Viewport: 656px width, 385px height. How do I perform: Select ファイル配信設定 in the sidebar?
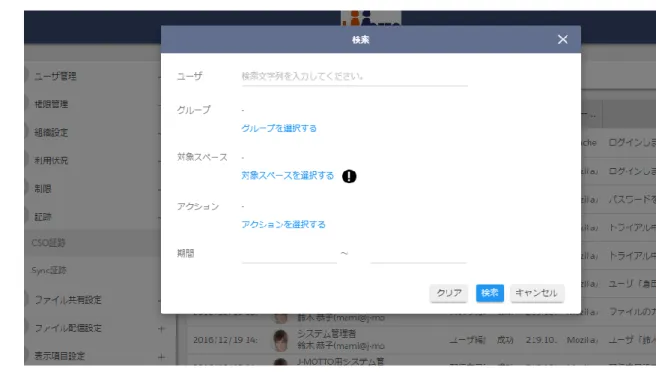[x=68, y=328]
